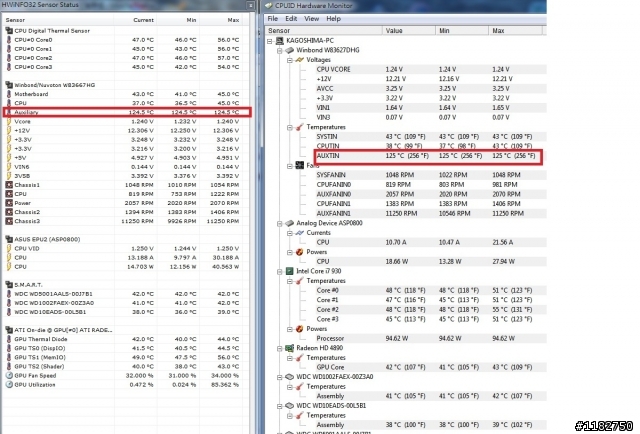The height and width of the screenshot is (434, 640).
Task: Click the Powers icon under Analog Device
Action: 300,252
